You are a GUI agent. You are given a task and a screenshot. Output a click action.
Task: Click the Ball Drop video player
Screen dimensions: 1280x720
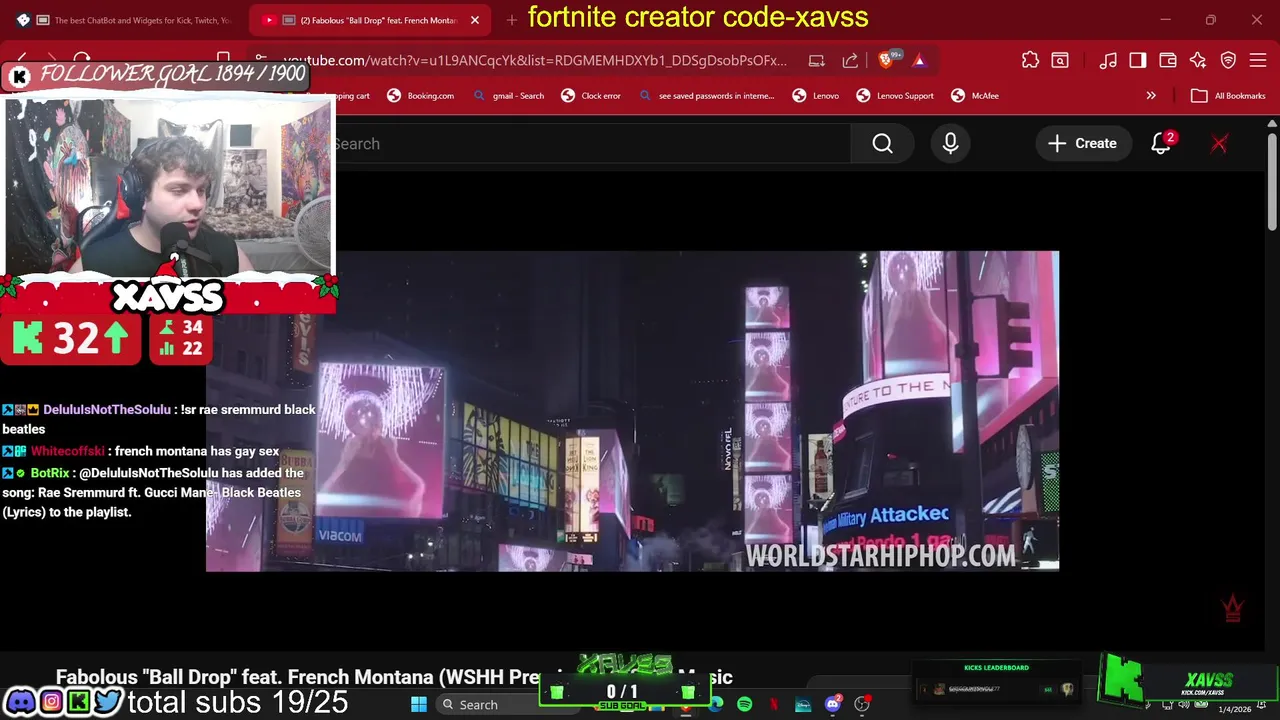click(632, 411)
